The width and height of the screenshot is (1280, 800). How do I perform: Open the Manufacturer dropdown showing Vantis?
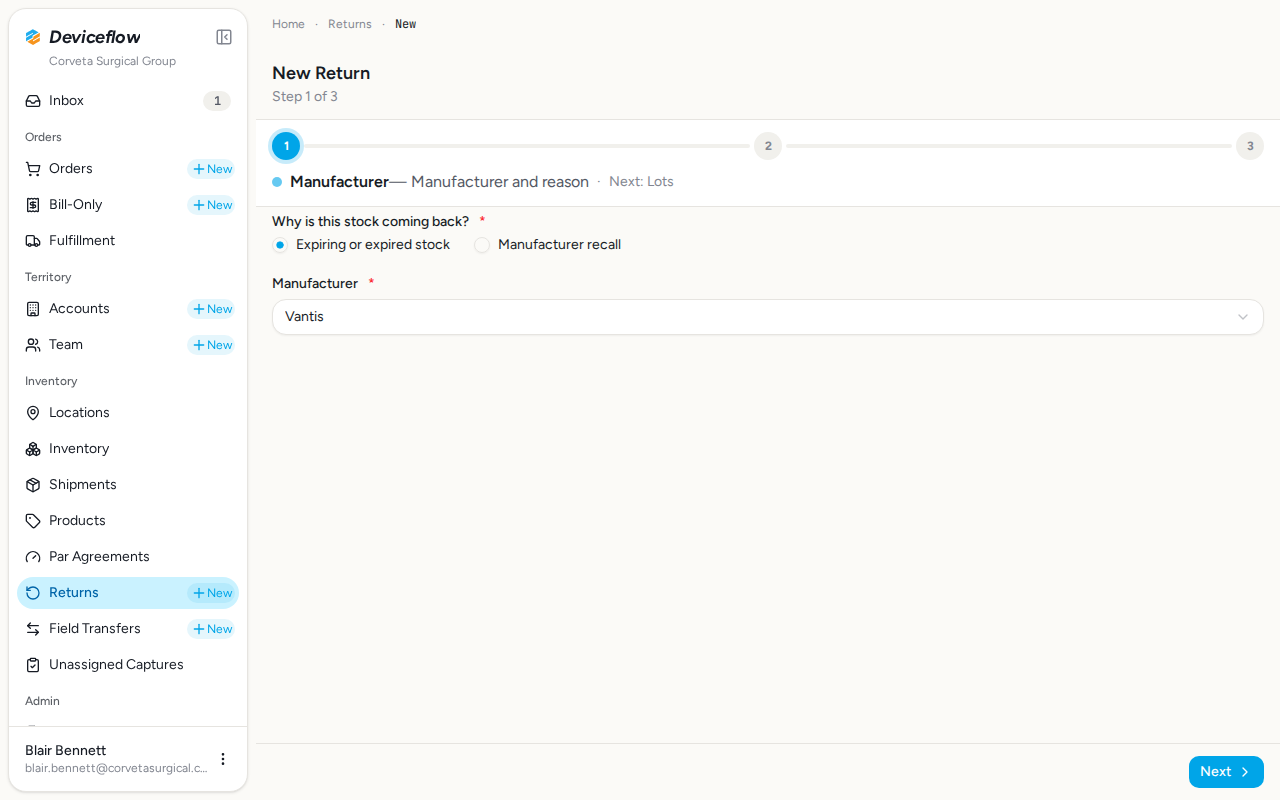coord(768,317)
